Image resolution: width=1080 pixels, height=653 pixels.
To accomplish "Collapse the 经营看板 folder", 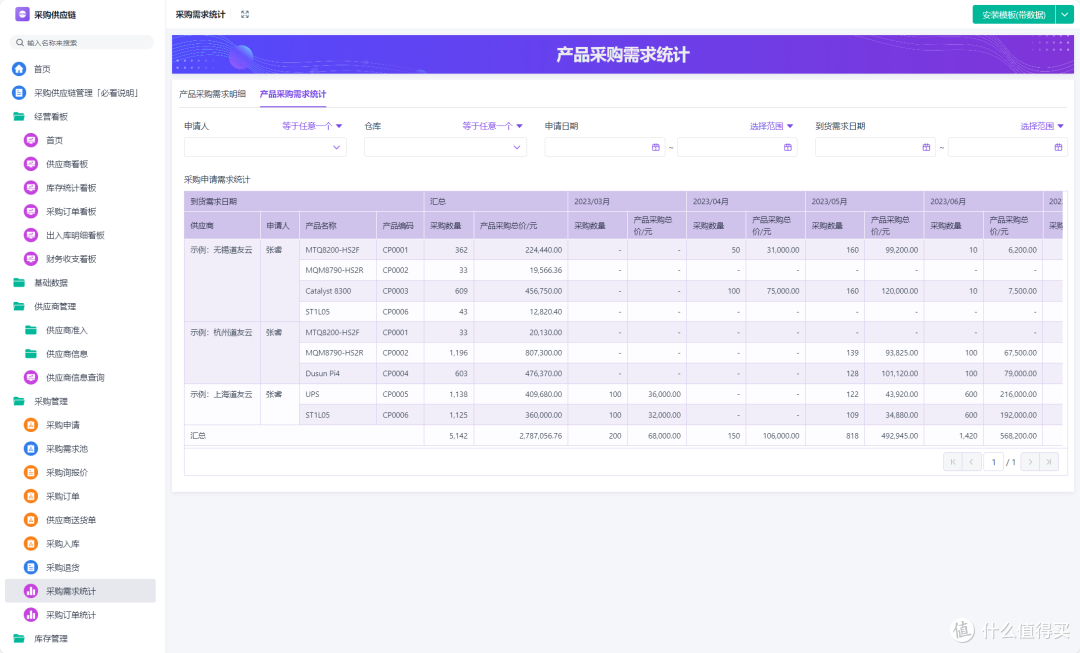I will pyautogui.click(x=19, y=116).
